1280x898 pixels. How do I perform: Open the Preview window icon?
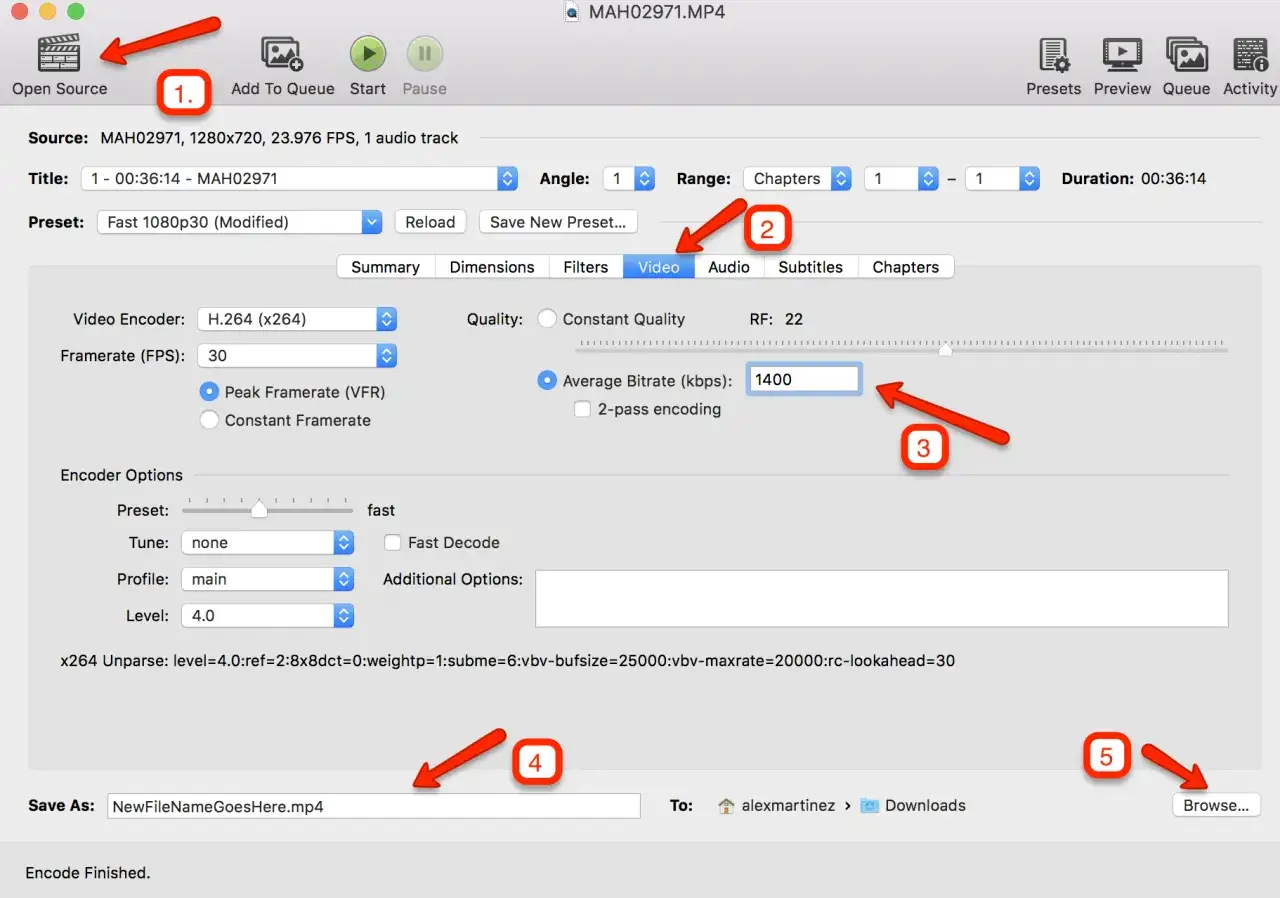tap(1122, 54)
